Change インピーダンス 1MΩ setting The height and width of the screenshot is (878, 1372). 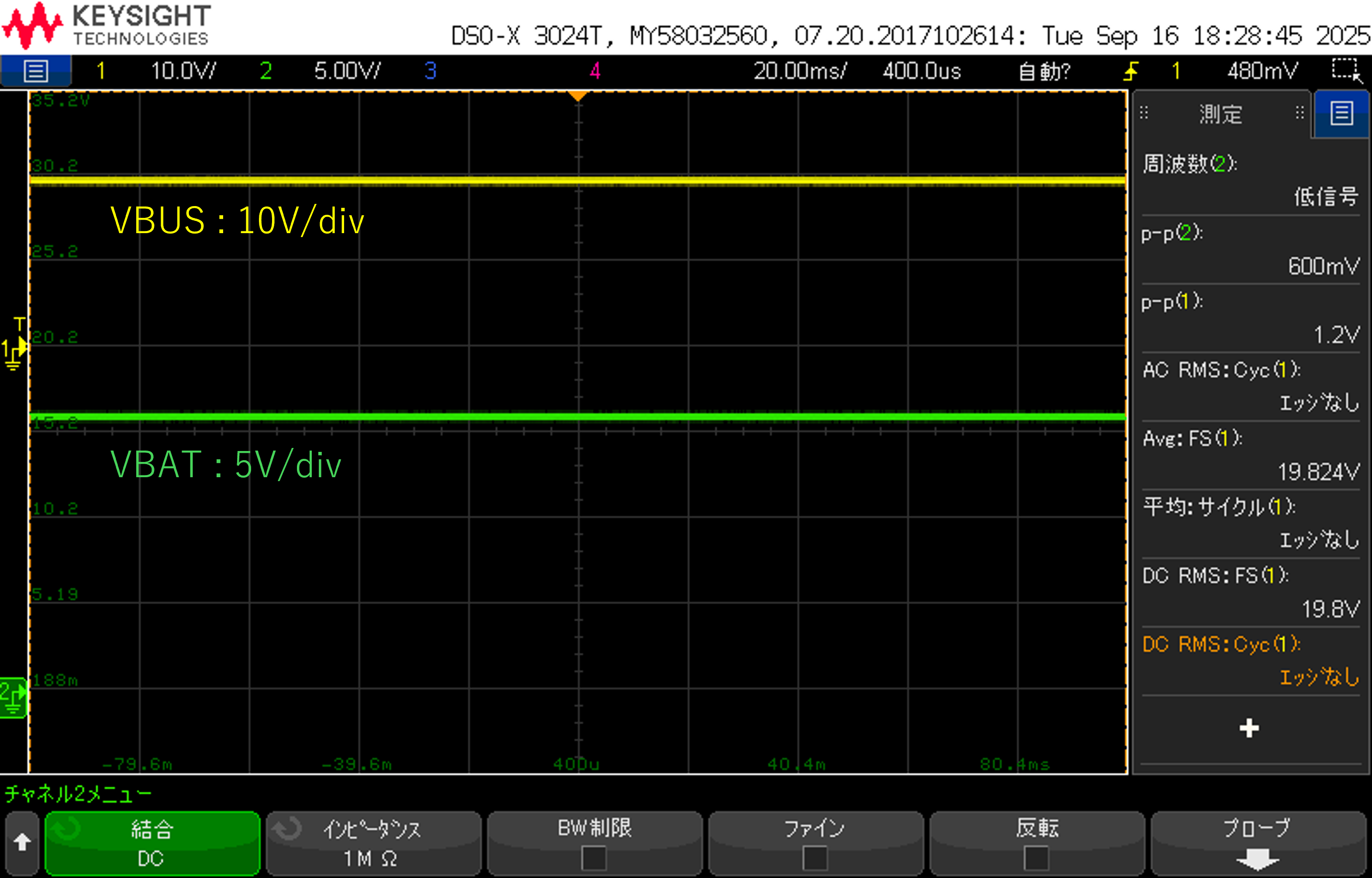click(373, 844)
